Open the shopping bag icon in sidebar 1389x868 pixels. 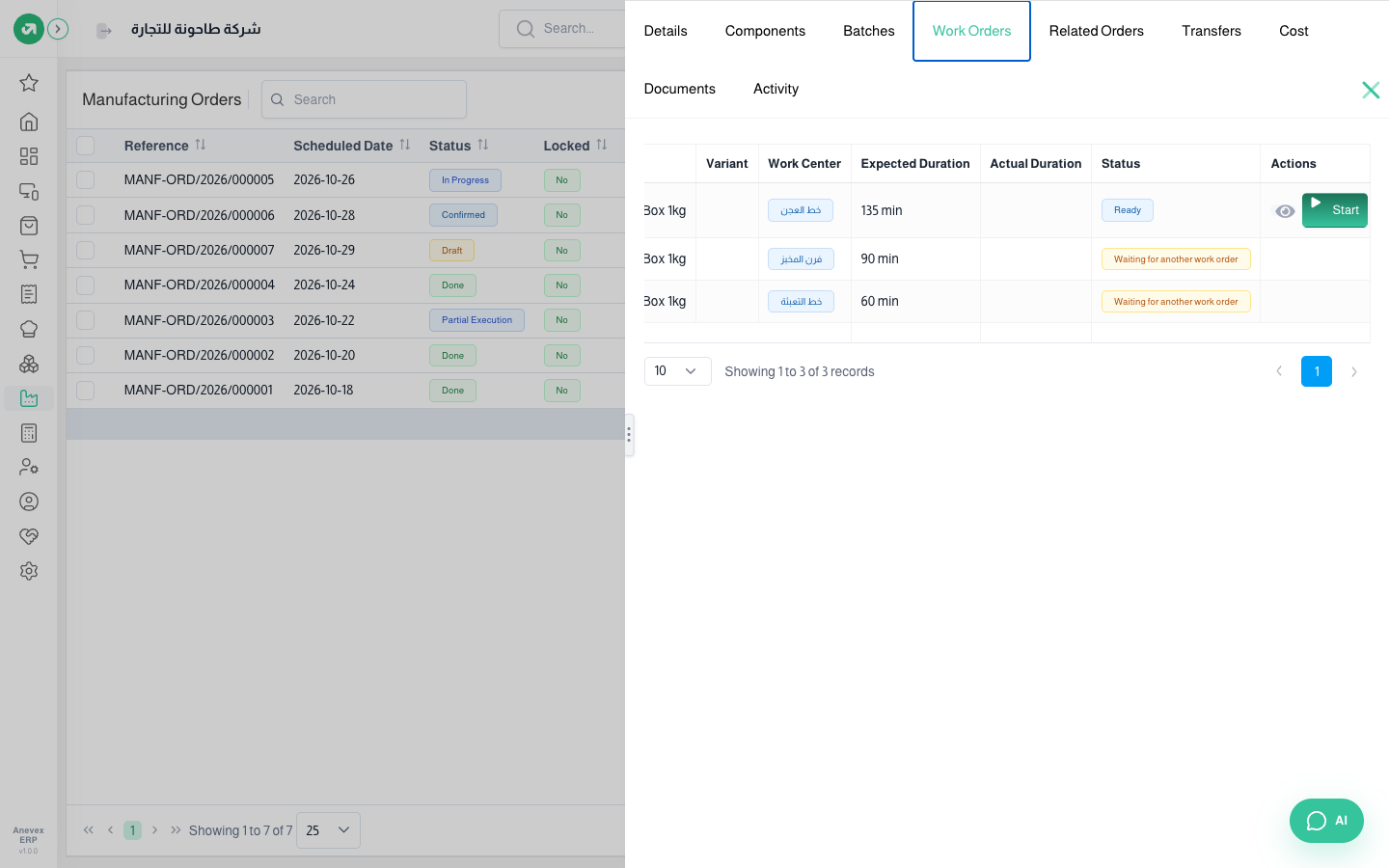click(29, 226)
